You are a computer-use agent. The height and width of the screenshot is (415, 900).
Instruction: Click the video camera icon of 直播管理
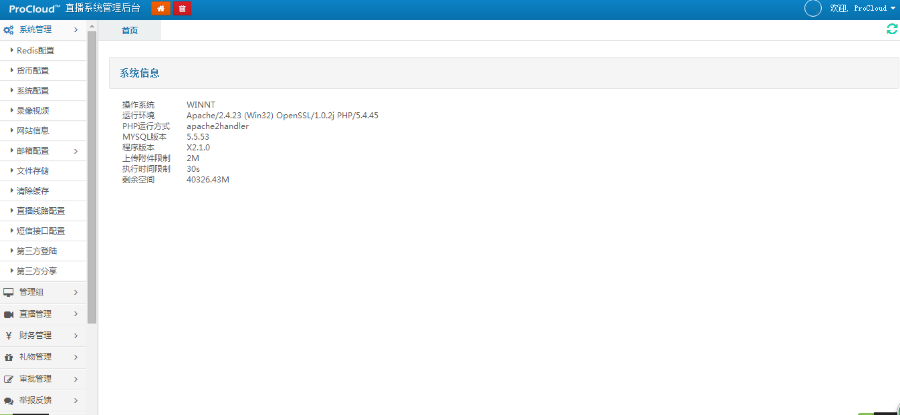9,314
